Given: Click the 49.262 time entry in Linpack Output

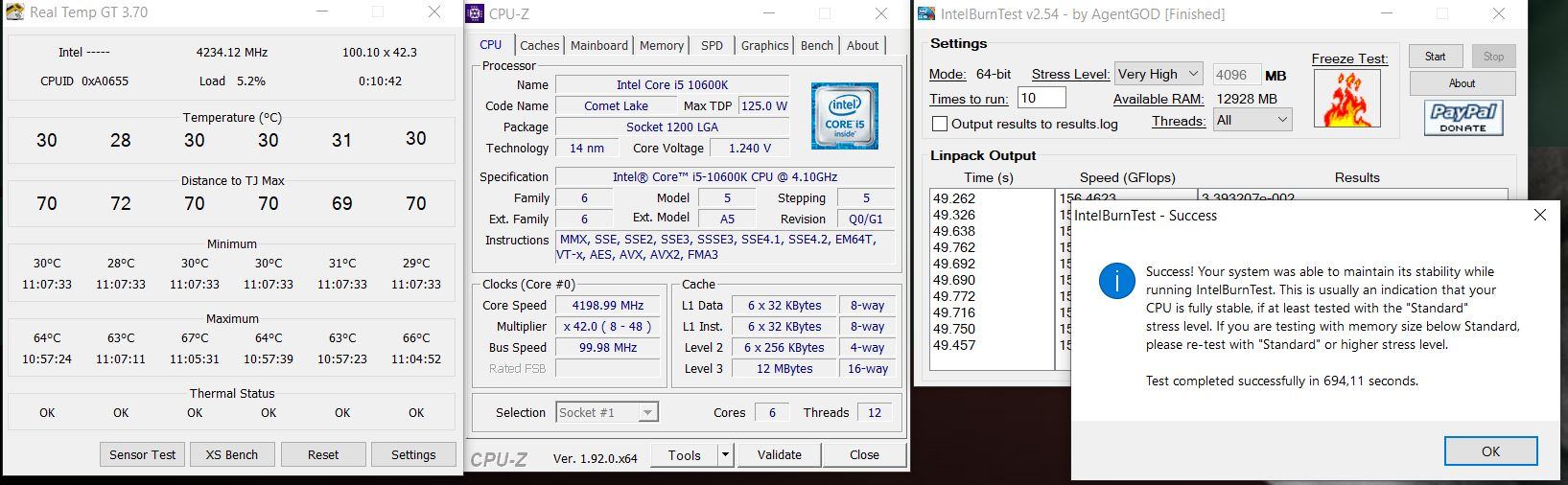Looking at the screenshot, I should pos(954,199).
